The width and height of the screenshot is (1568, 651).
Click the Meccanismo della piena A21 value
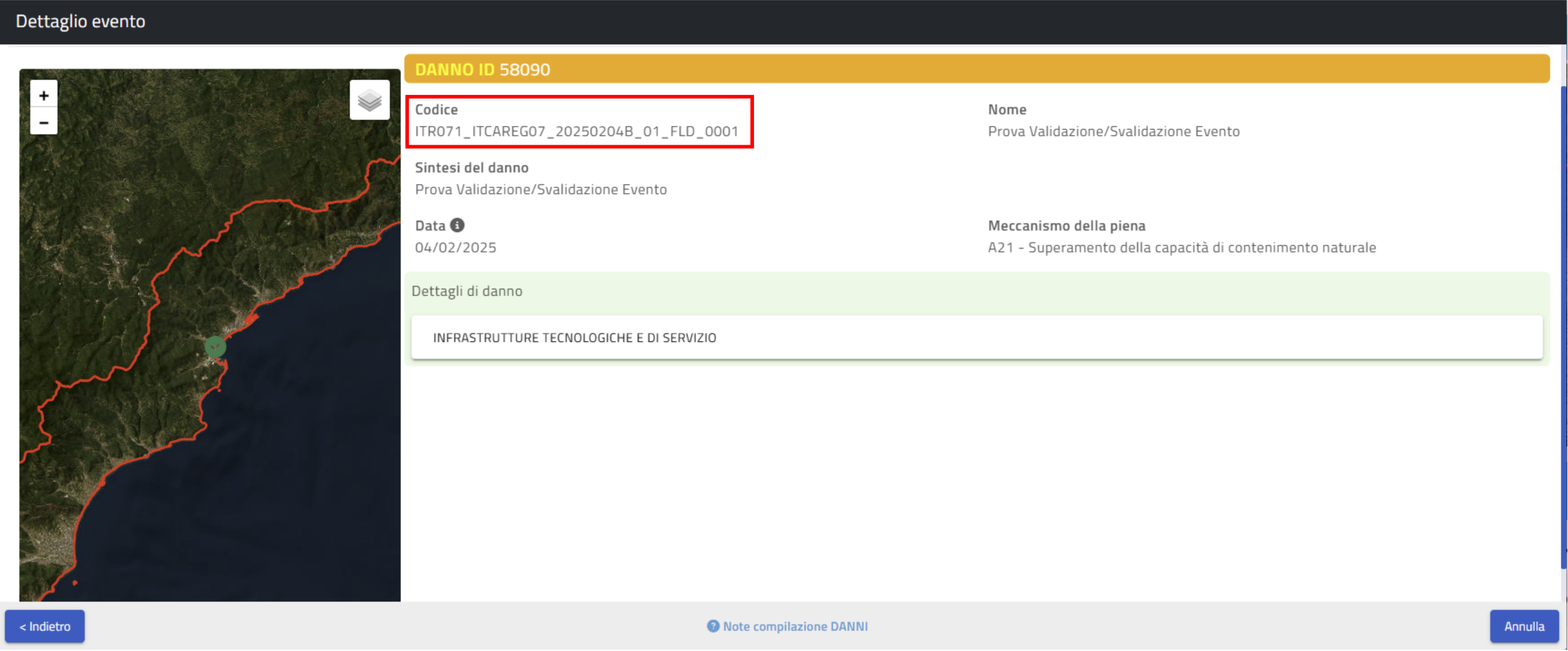tap(1181, 247)
